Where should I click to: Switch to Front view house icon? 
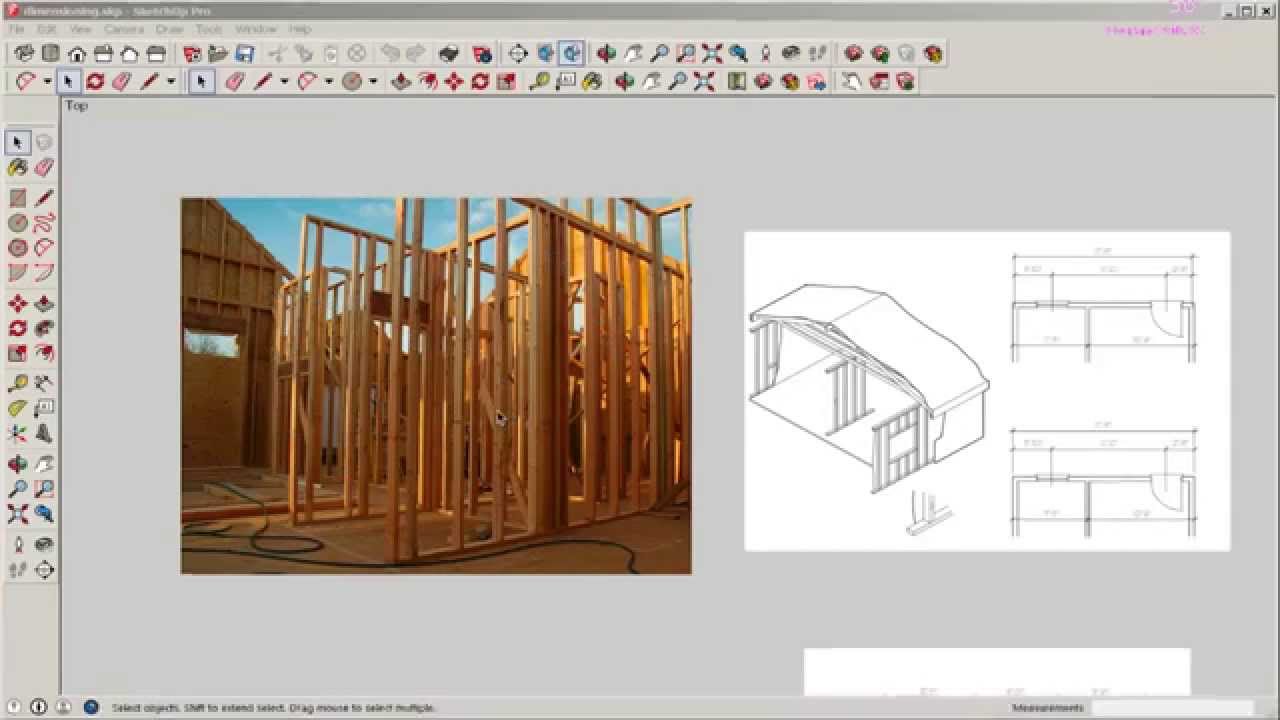click(77, 53)
